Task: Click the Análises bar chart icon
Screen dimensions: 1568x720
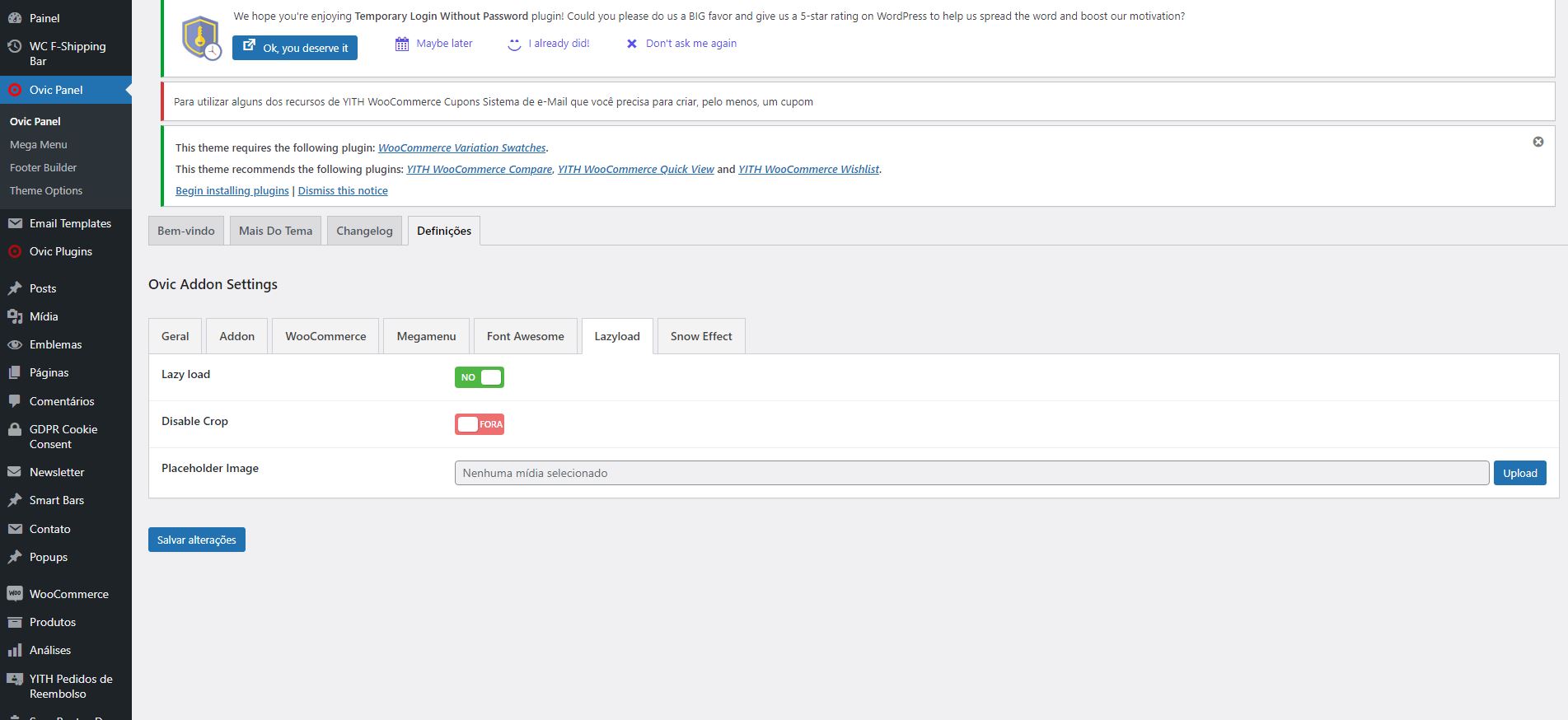Action: point(14,650)
